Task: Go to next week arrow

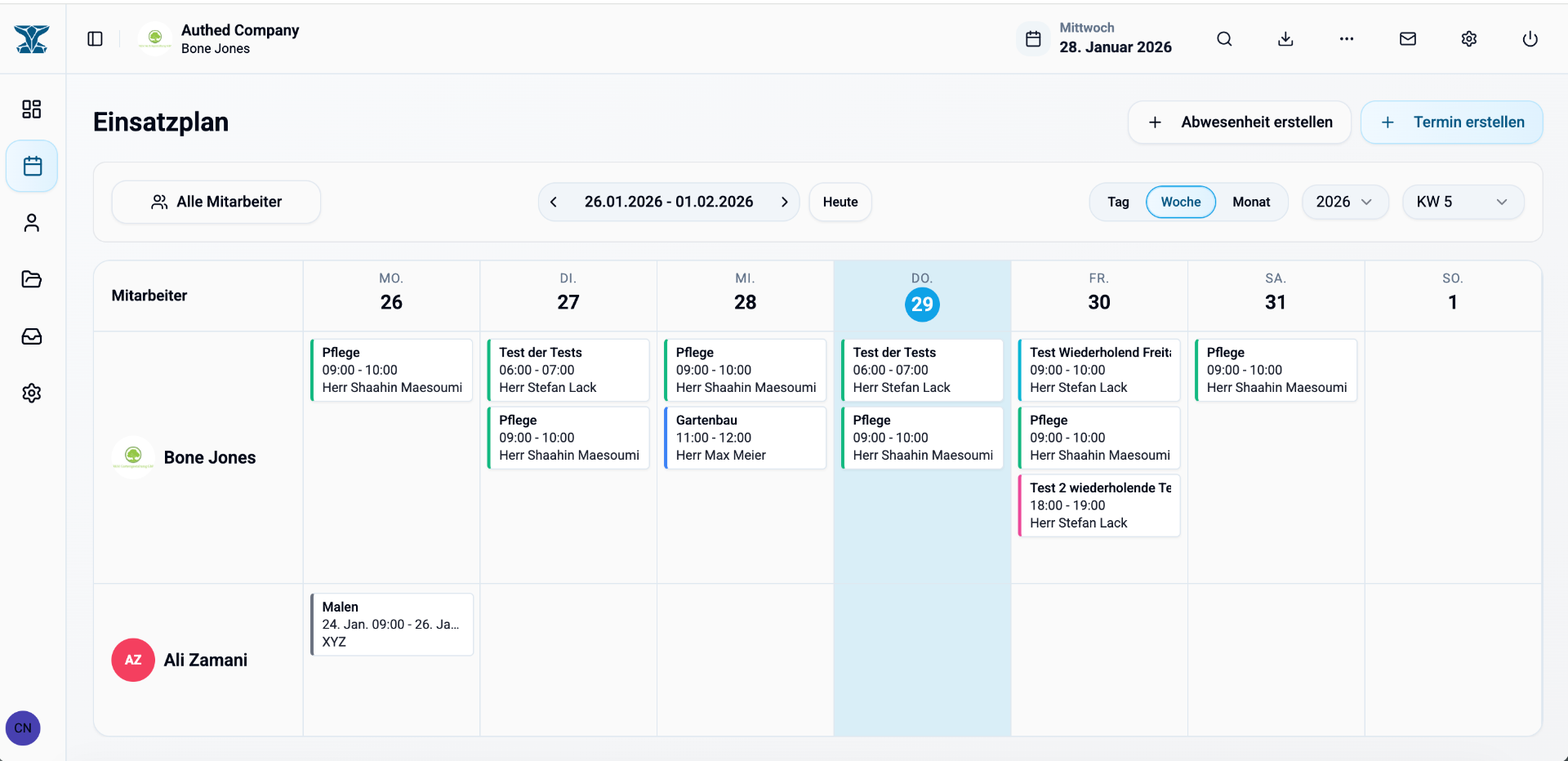Action: pyautogui.click(x=784, y=202)
